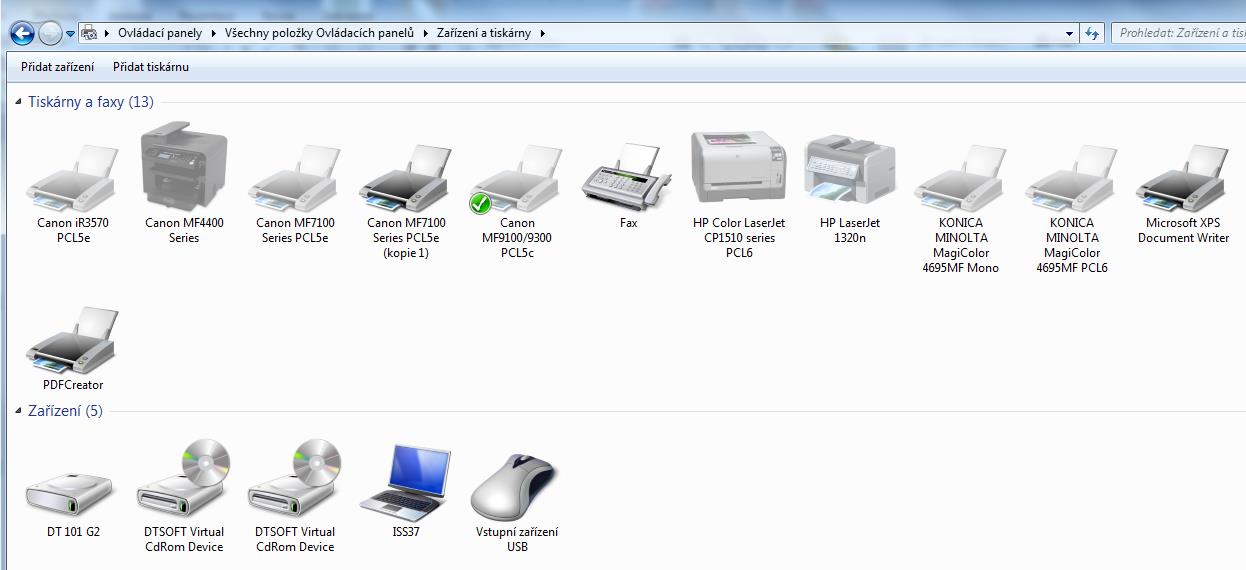
Task: Click the Zařízení group heading text
Action: click(65, 411)
